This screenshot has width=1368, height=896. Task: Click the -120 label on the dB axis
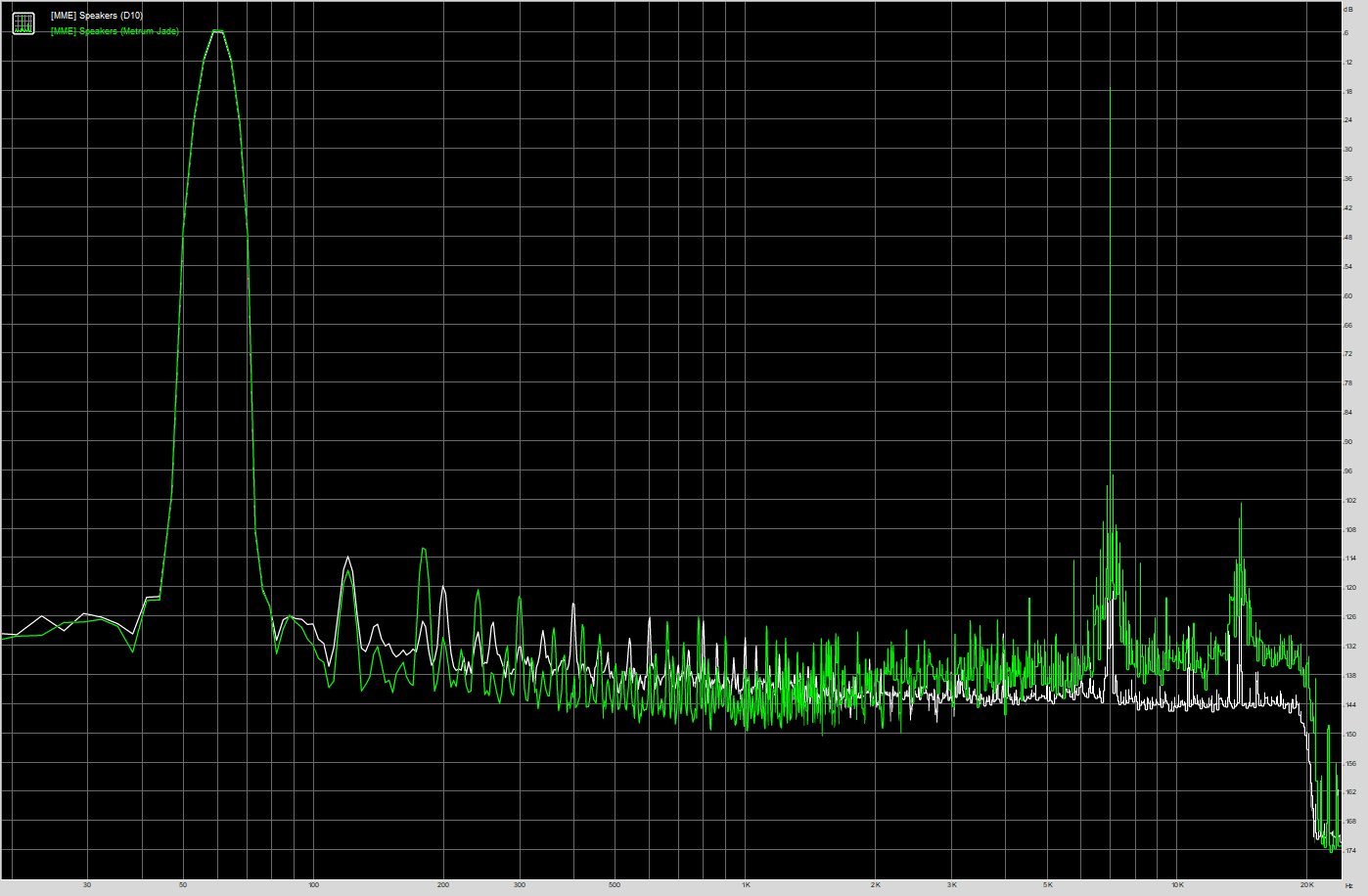click(x=1349, y=588)
